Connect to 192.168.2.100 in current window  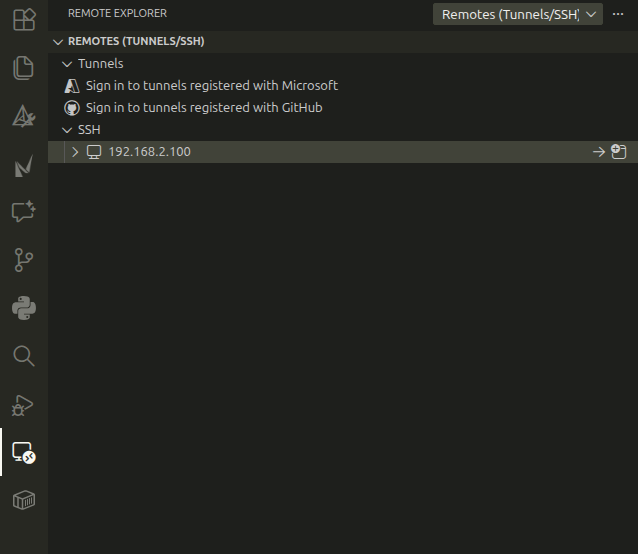599,152
